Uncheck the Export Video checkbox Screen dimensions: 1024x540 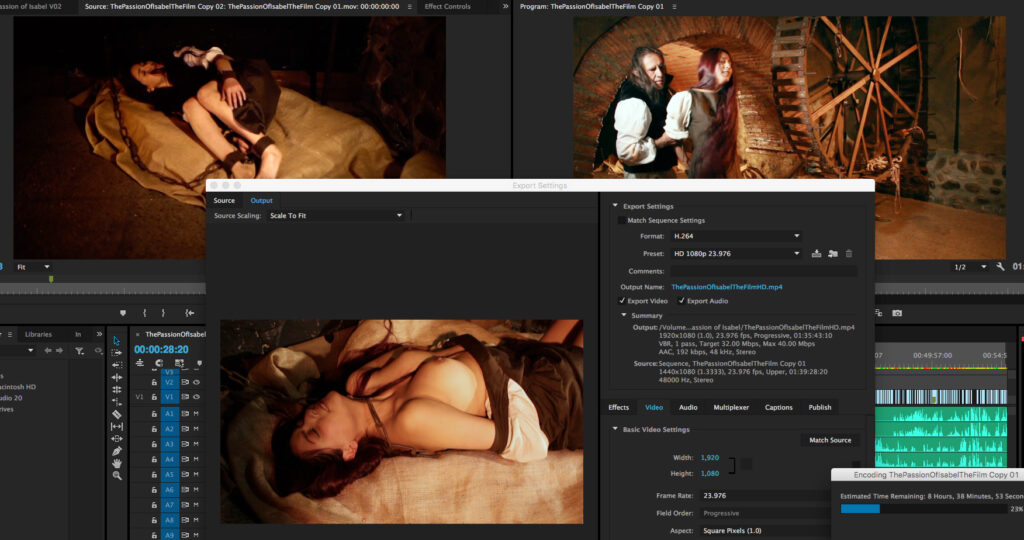pos(622,300)
